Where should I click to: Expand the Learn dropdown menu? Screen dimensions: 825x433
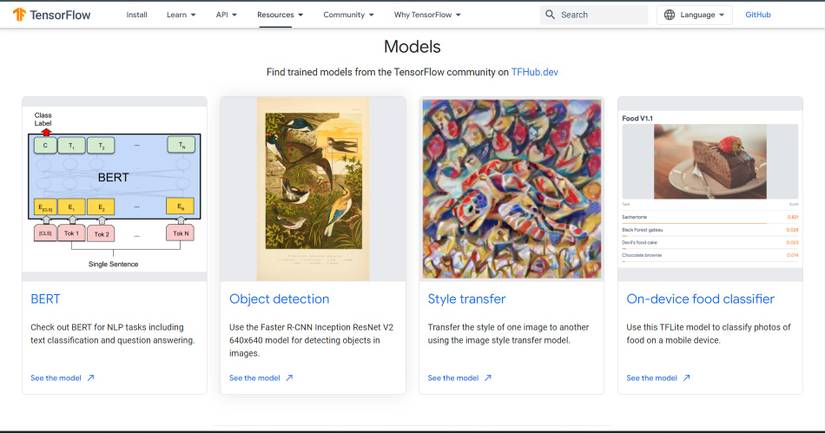click(181, 15)
